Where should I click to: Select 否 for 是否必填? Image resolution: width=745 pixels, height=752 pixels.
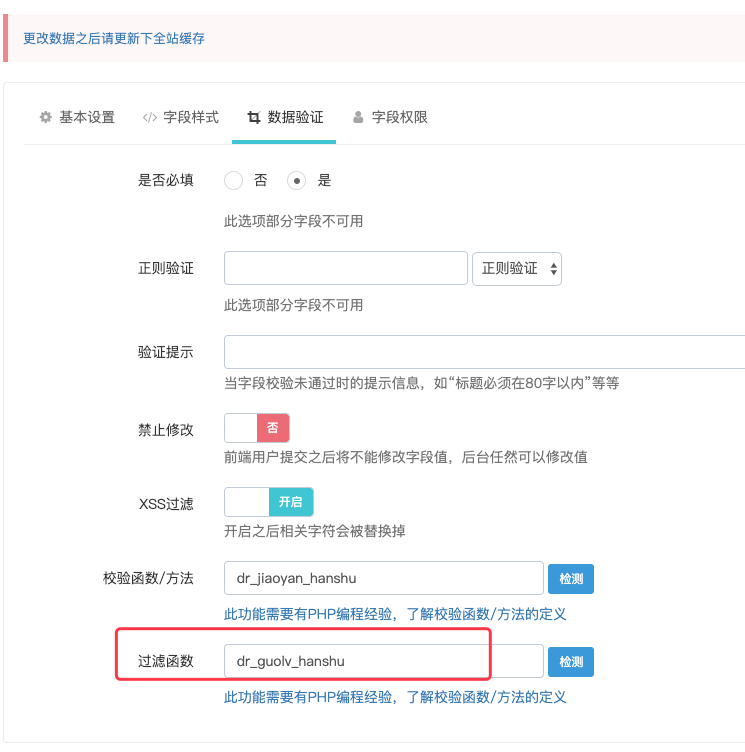(234, 181)
